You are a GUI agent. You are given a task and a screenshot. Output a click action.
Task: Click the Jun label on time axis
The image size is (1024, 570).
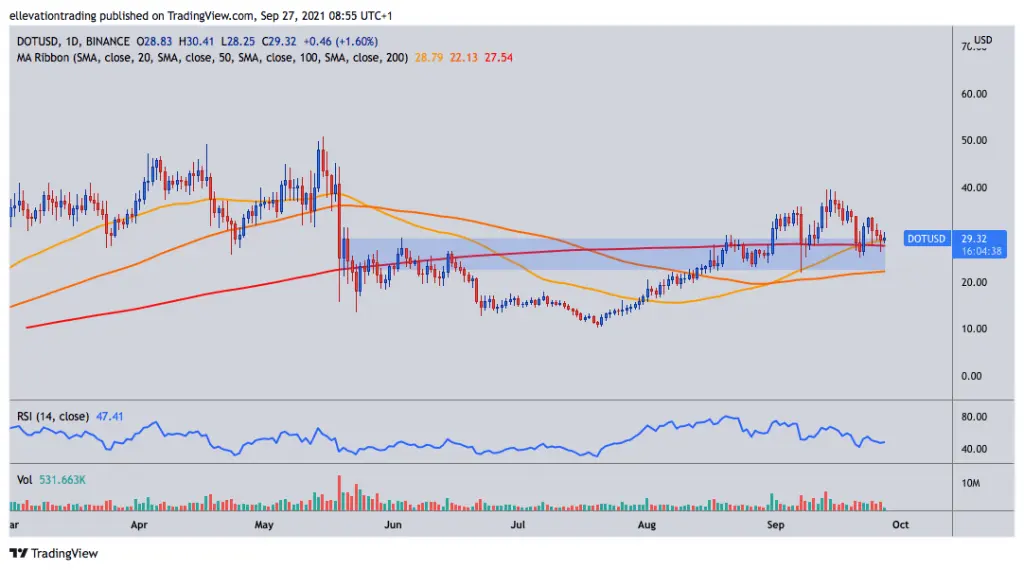[x=392, y=524]
